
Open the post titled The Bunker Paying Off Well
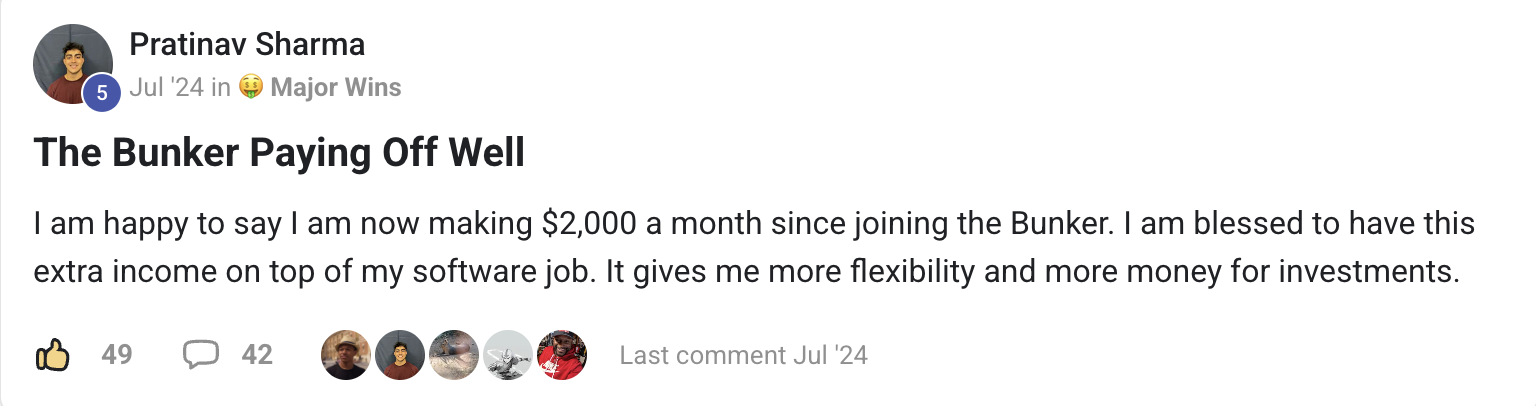[279, 153]
